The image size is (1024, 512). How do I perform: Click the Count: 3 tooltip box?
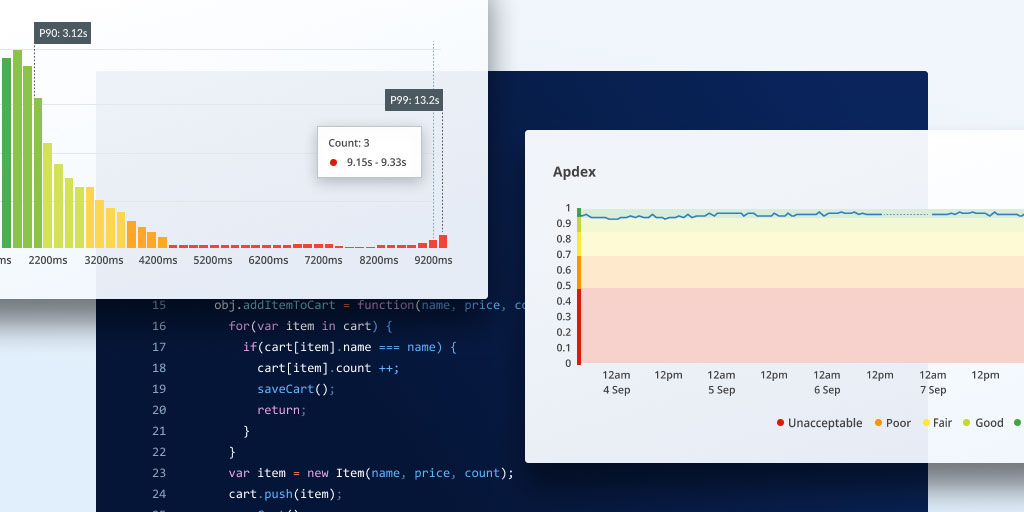point(370,152)
